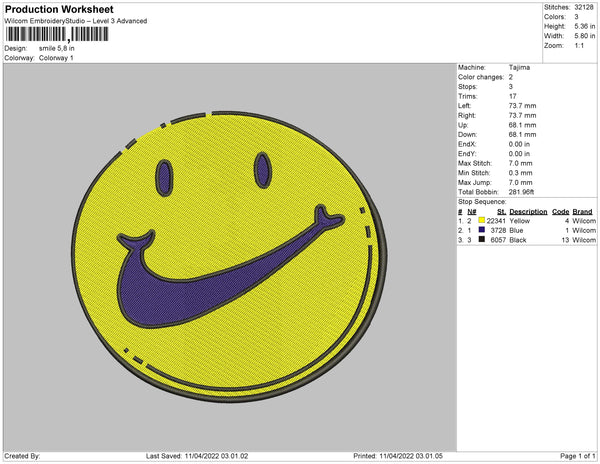This screenshot has width=600, height=464.
Task: Click the 'Colorway 1' value
Action: [56, 58]
